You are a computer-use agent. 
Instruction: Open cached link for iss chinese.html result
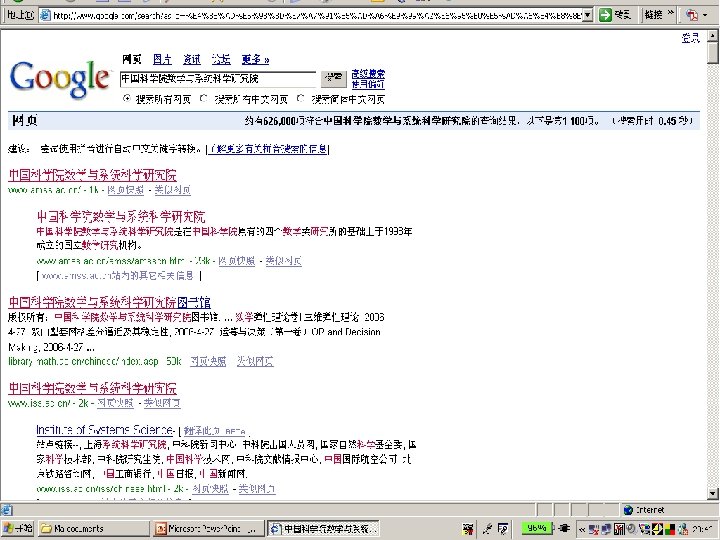point(210,489)
